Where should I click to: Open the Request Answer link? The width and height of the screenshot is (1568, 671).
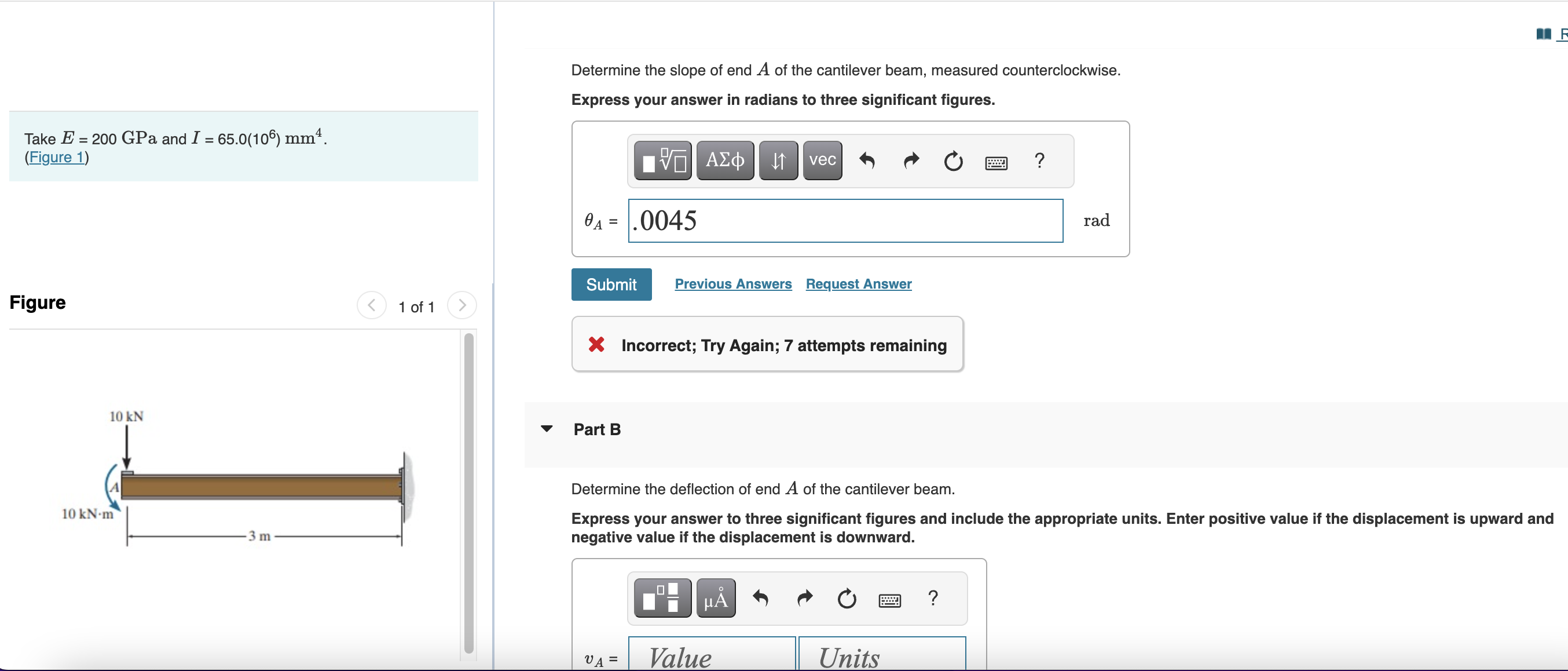[x=858, y=284]
